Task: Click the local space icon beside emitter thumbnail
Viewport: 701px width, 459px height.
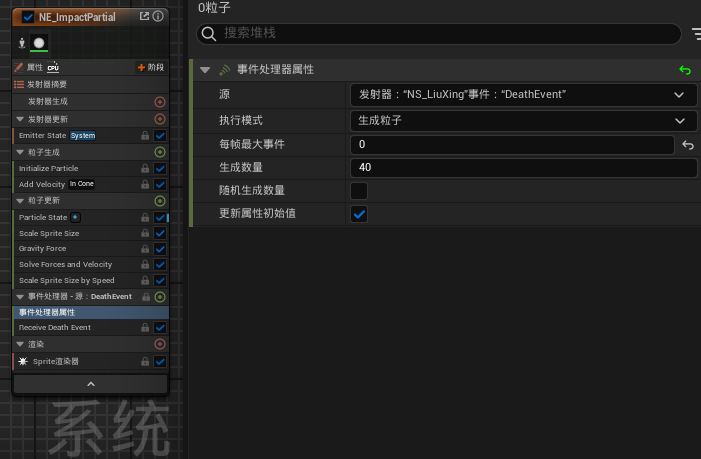Action: tap(21, 43)
